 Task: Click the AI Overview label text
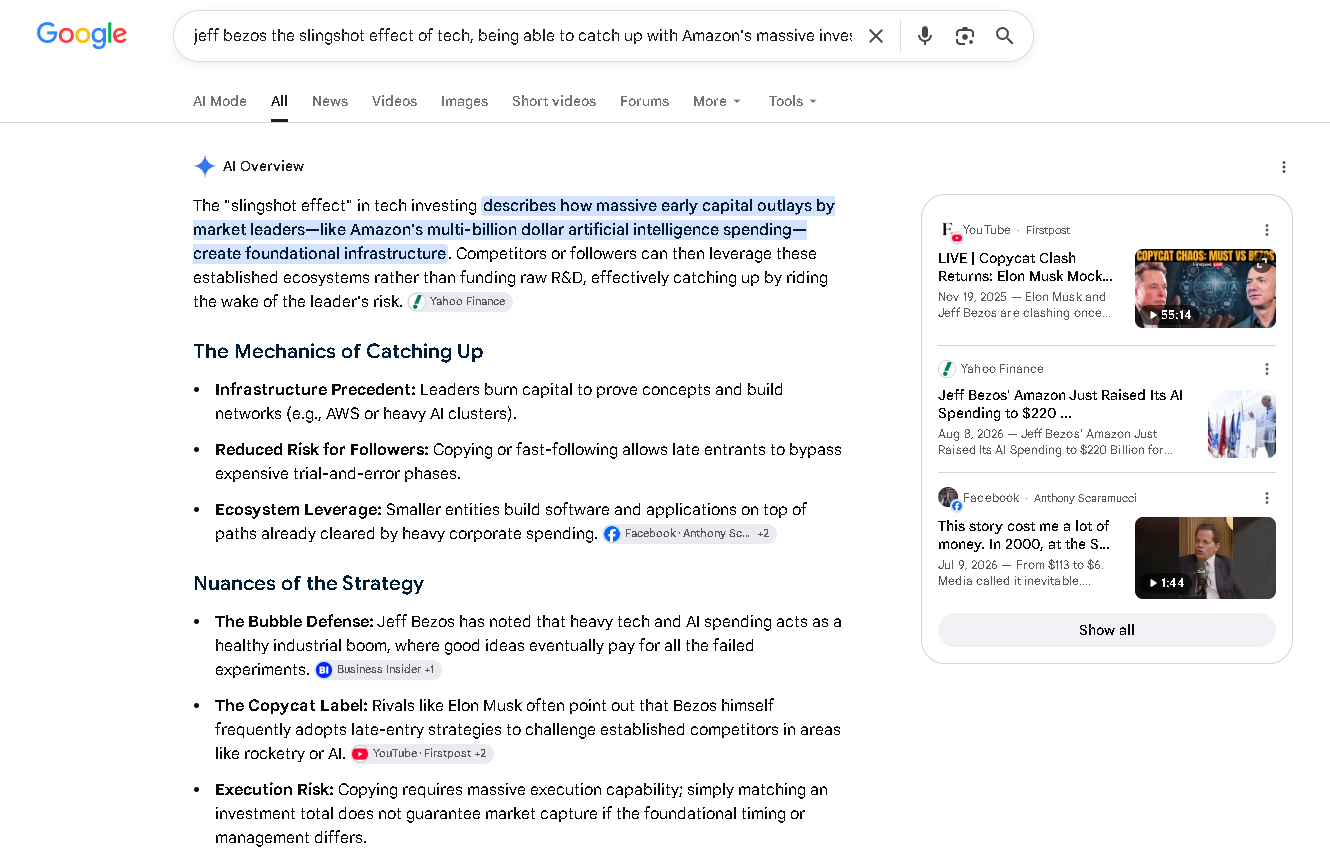pos(263,166)
